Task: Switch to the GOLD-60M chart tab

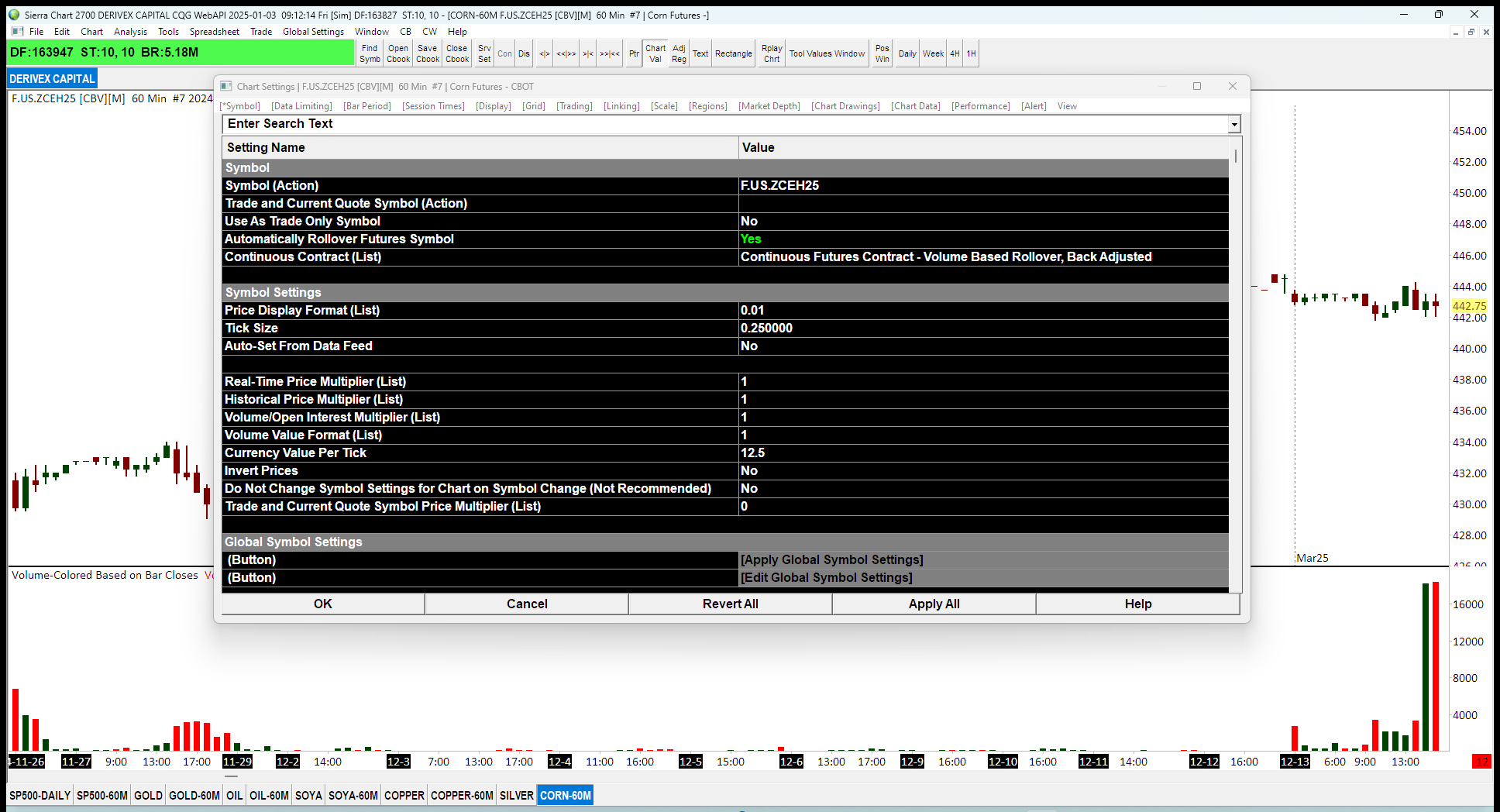Action: click(194, 796)
